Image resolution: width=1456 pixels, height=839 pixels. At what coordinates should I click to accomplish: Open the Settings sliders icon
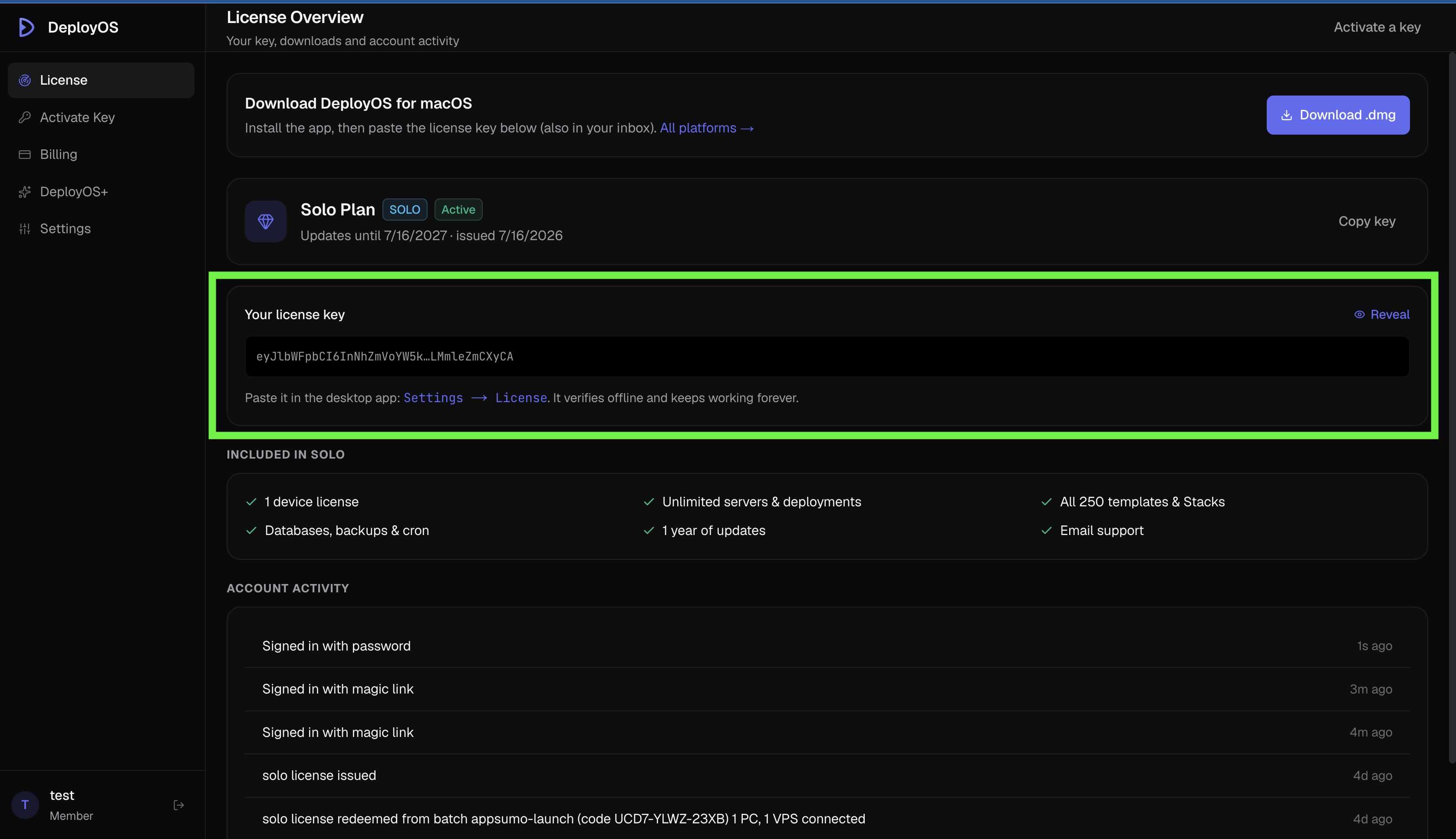click(x=25, y=229)
